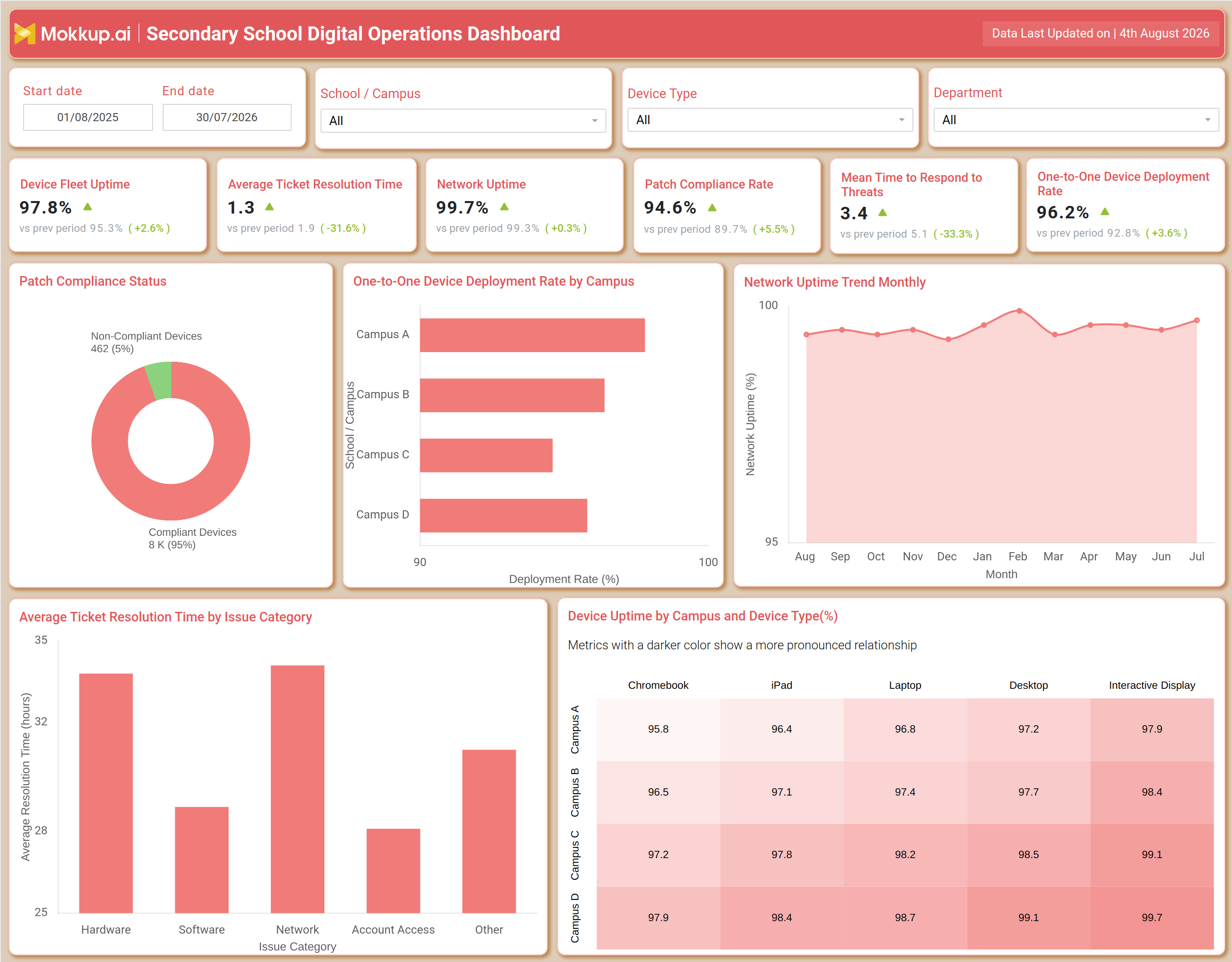Click the Network Uptime Trend Monthly title
1232x962 pixels.
(x=834, y=282)
